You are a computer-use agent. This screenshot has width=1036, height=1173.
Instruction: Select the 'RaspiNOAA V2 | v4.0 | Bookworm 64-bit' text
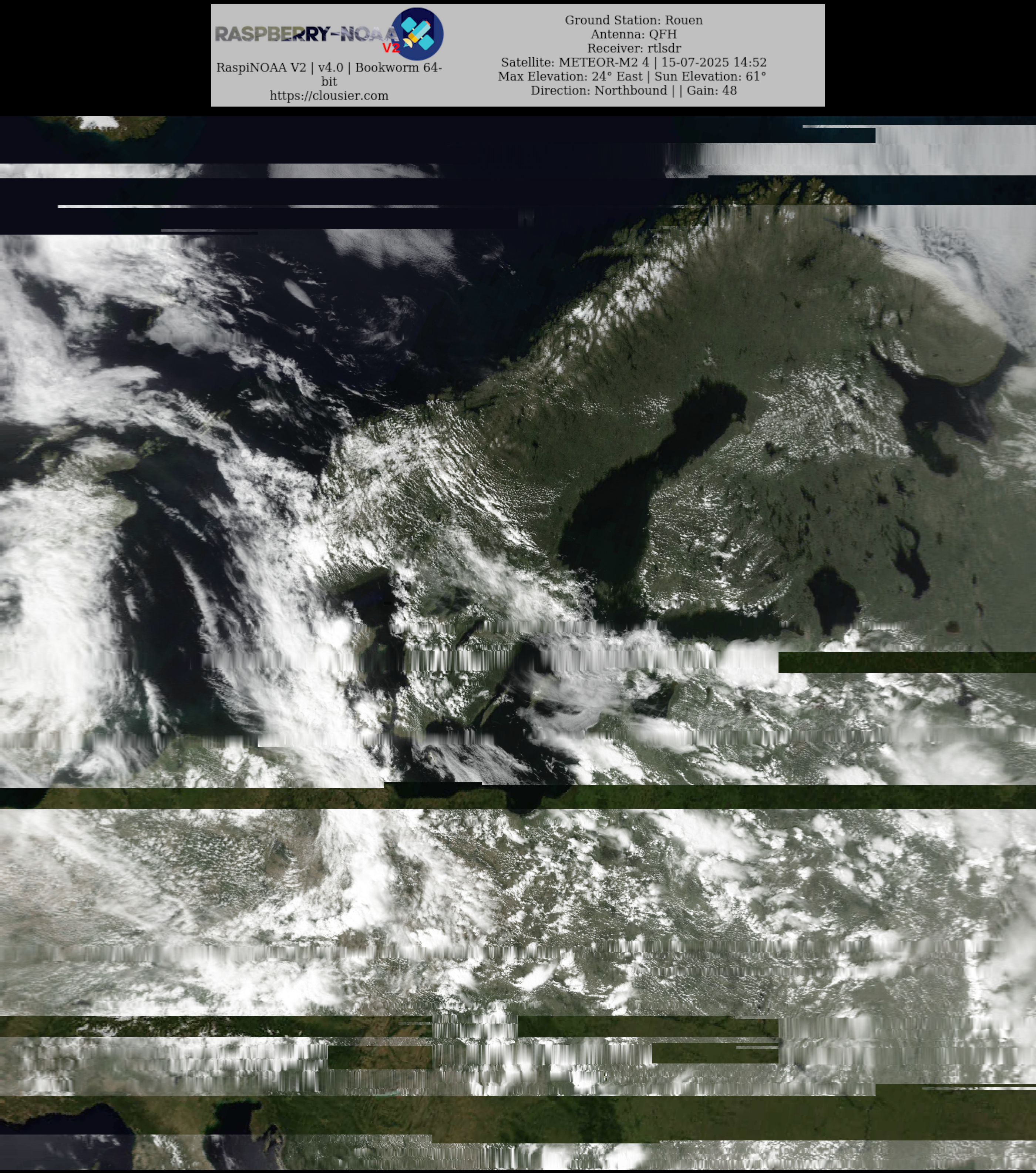[x=329, y=75]
